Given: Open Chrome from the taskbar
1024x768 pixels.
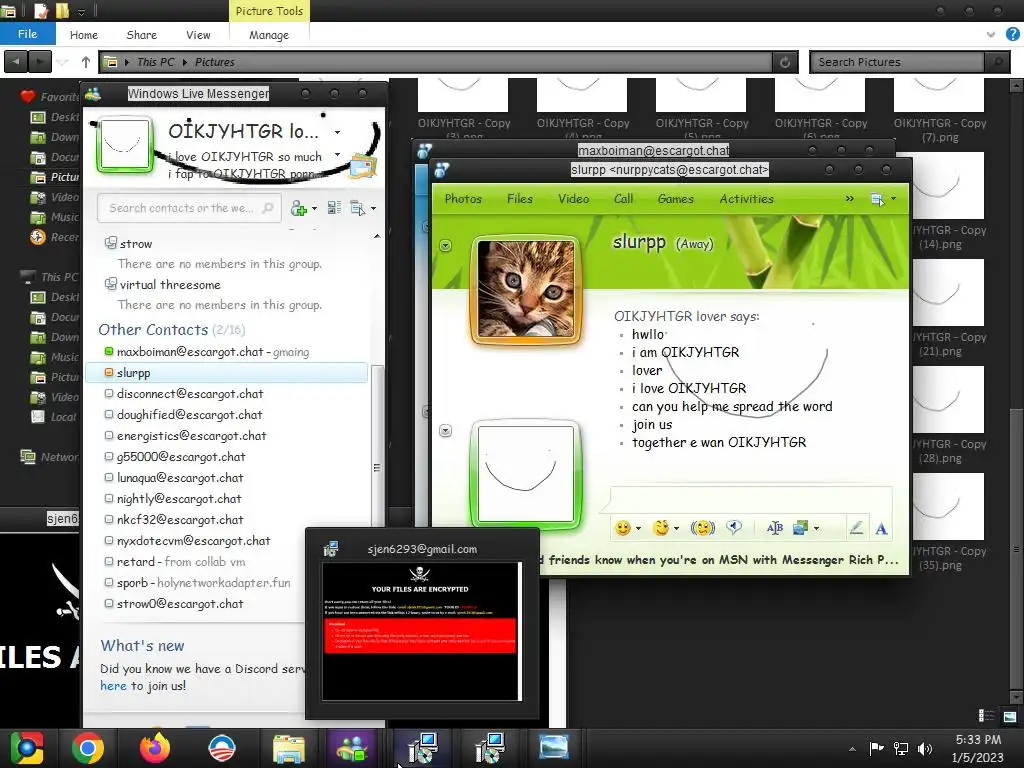Looking at the screenshot, I should point(88,748).
